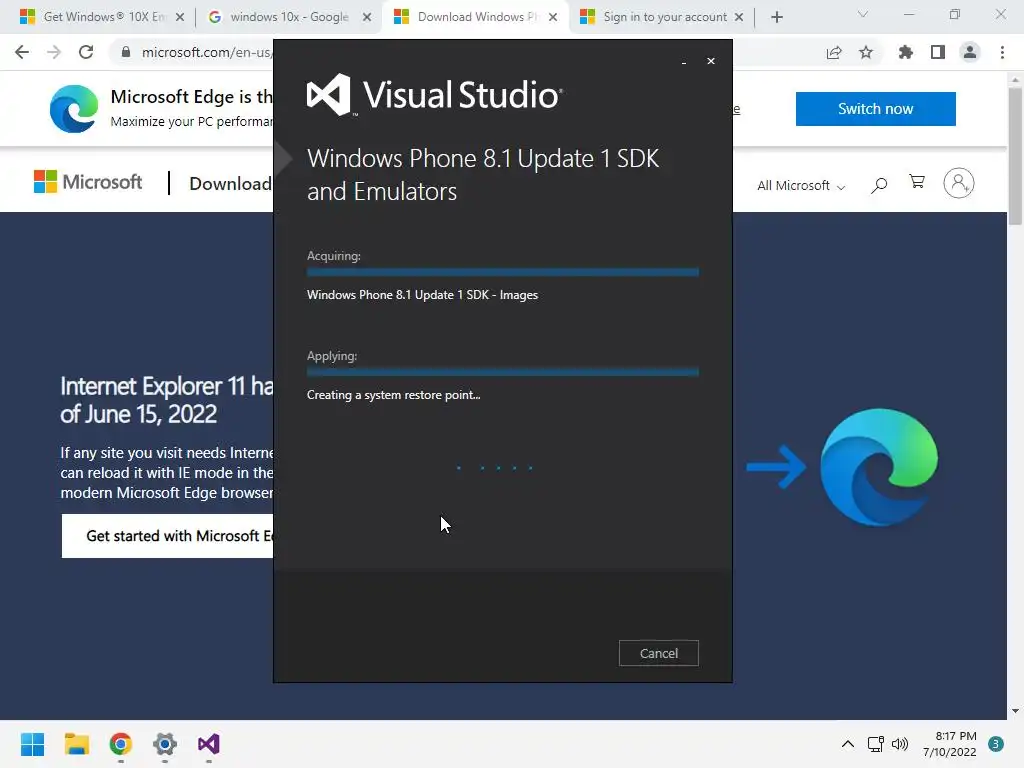Click the Visual Studio logo in installer
This screenshot has width=1024, height=768.
coord(434,95)
